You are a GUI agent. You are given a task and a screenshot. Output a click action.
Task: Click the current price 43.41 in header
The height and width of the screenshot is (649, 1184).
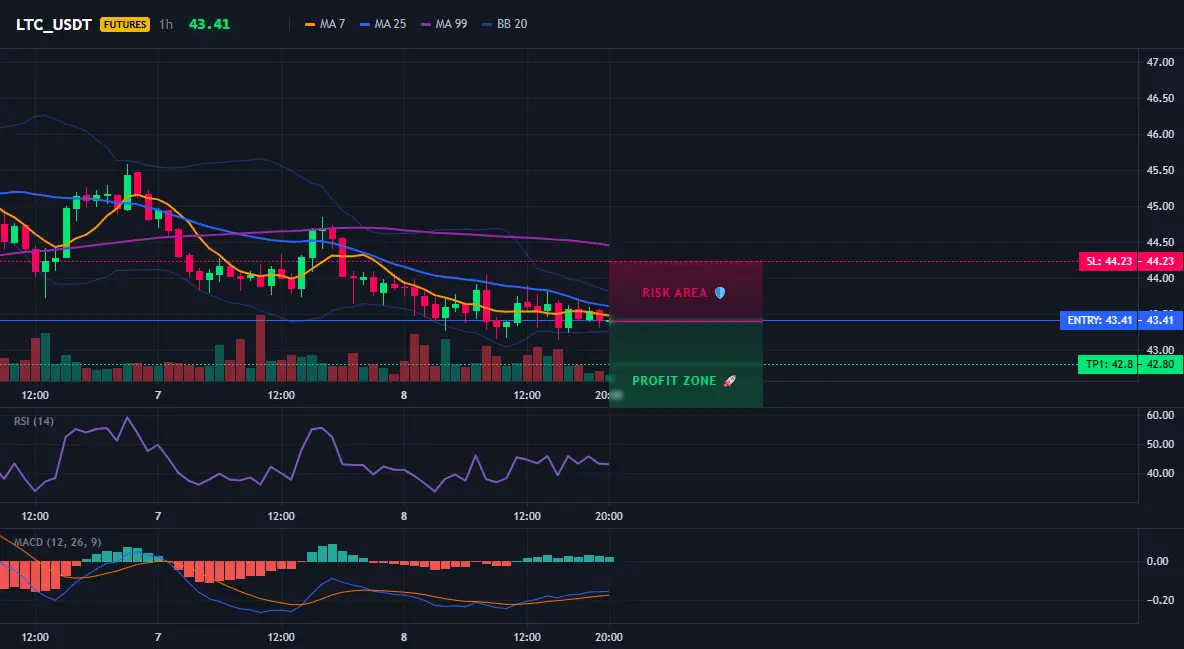pos(209,24)
